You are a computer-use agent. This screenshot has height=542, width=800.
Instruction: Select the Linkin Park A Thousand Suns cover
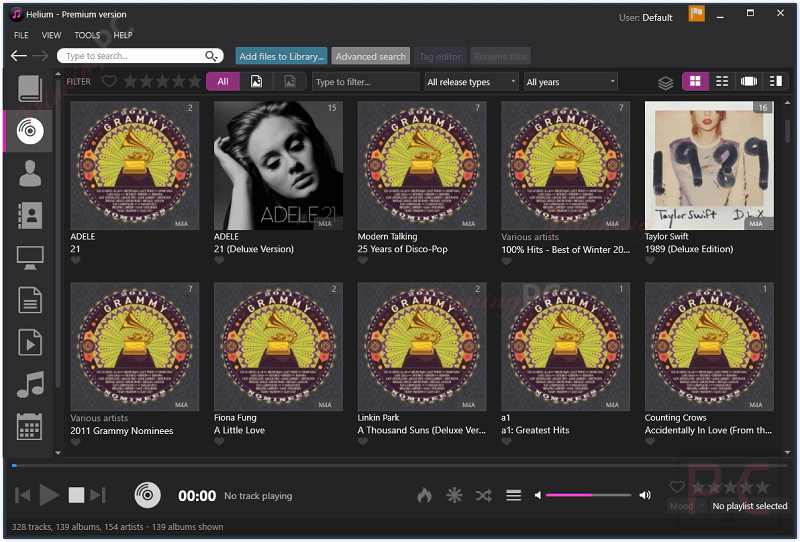coord(422,347)
